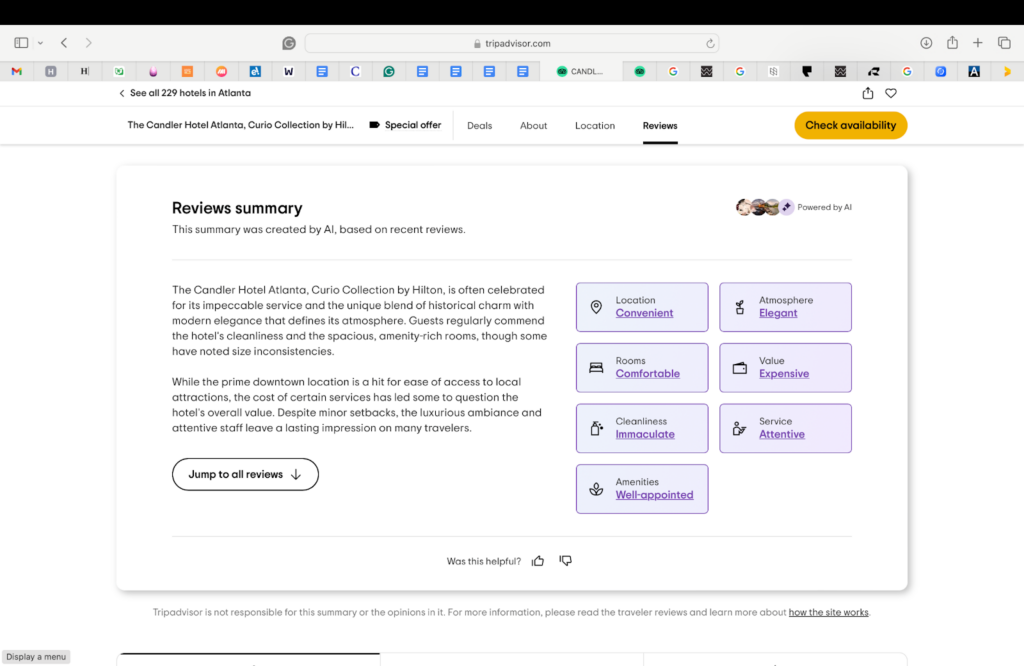Viewport: 1024px width, 666px height.
Task: Open a new tab with the plus button
Action: click(x=978, y=43)
